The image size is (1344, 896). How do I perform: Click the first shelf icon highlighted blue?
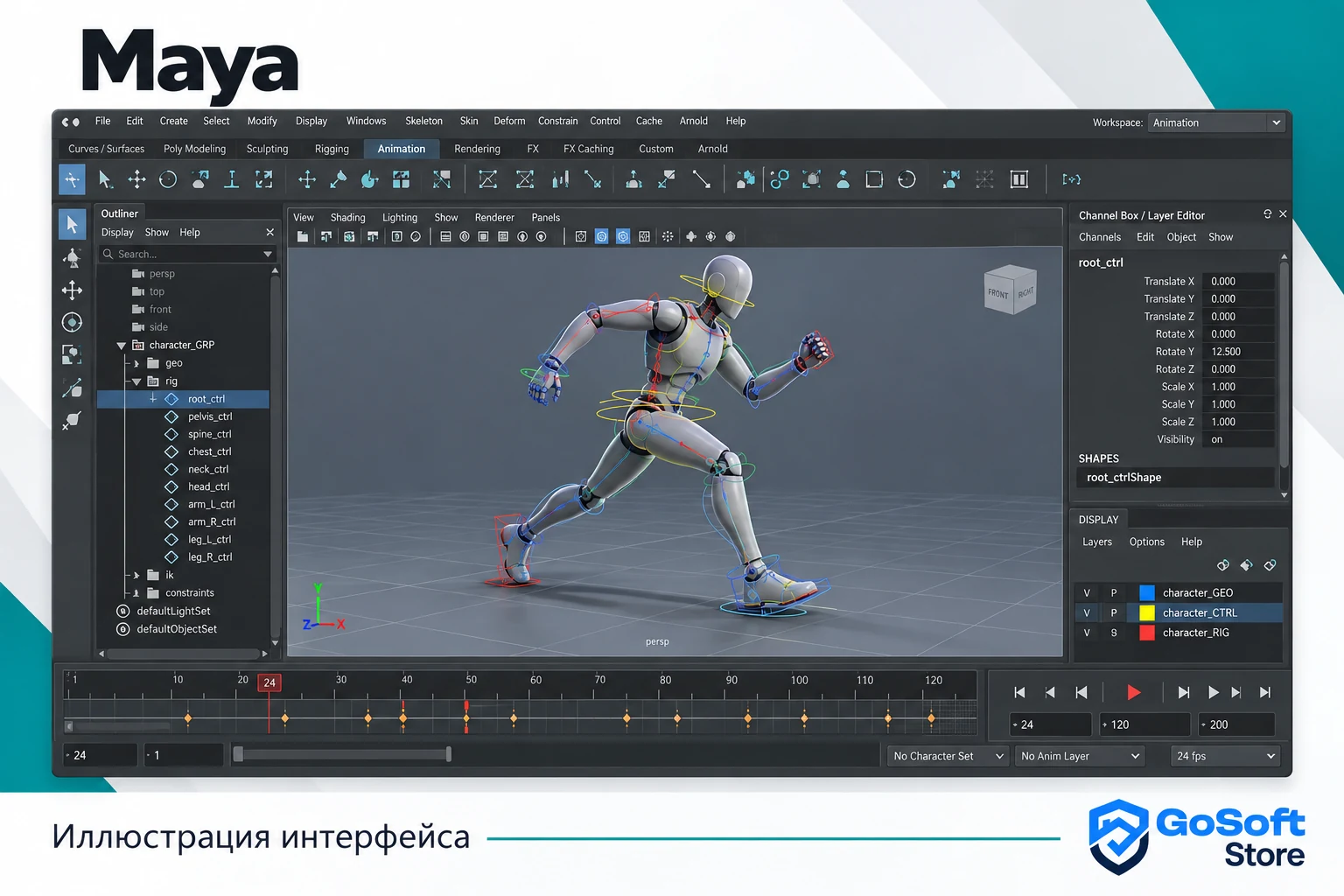point(72,179)
